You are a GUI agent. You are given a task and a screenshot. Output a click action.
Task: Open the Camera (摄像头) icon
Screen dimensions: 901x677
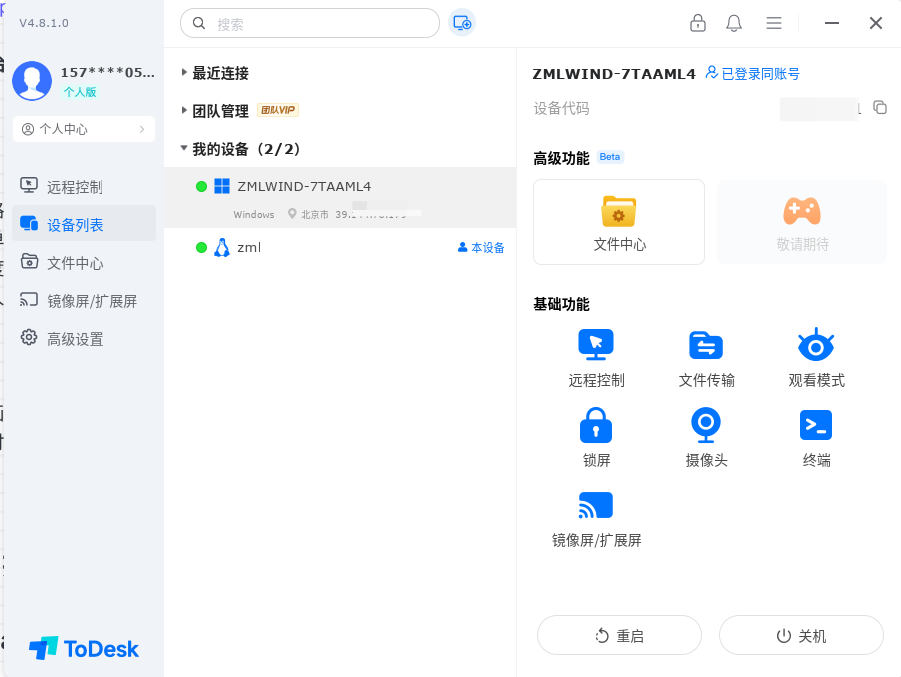pyautogui.click(x=706, y=425)
